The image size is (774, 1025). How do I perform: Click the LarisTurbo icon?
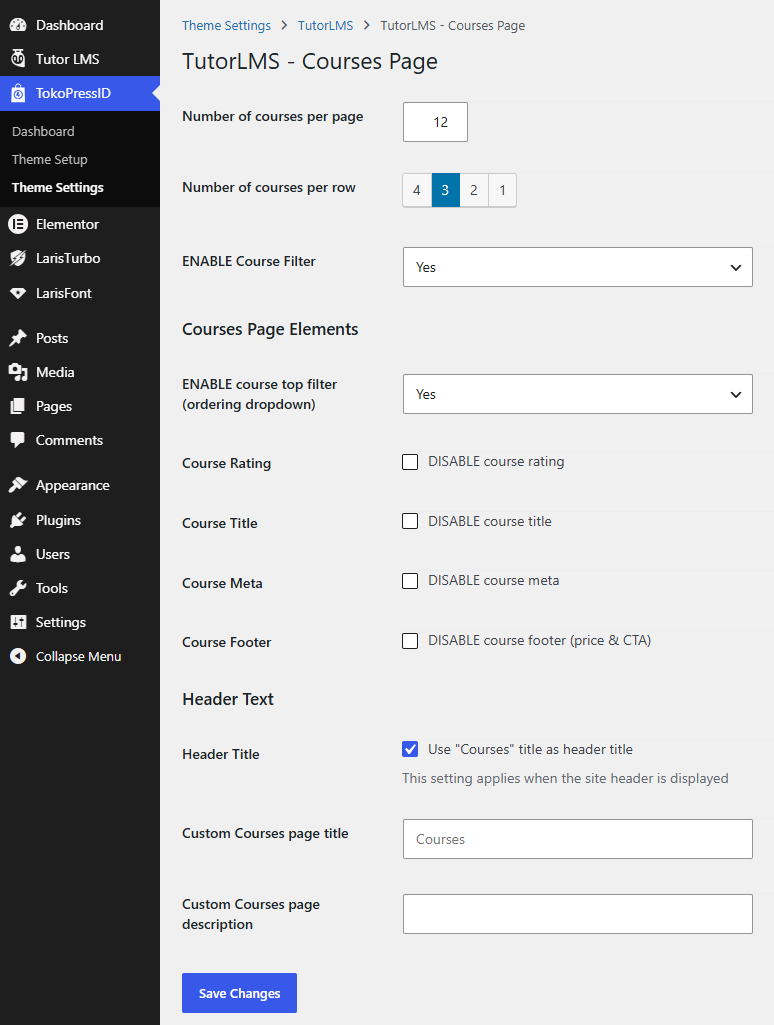coord(18,258)
